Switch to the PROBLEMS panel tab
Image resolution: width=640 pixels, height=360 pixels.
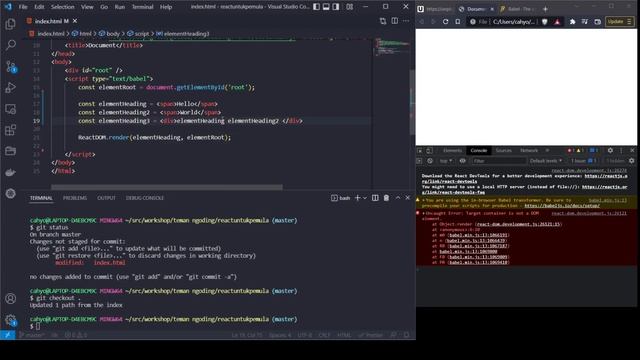coord(75,198)
